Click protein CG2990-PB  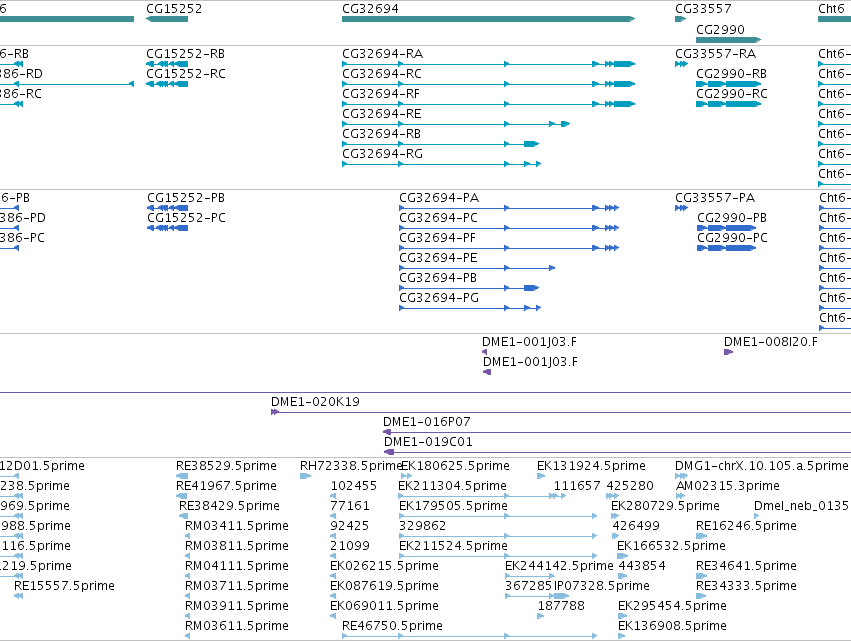pyautogui.click(x=732, y=218)
